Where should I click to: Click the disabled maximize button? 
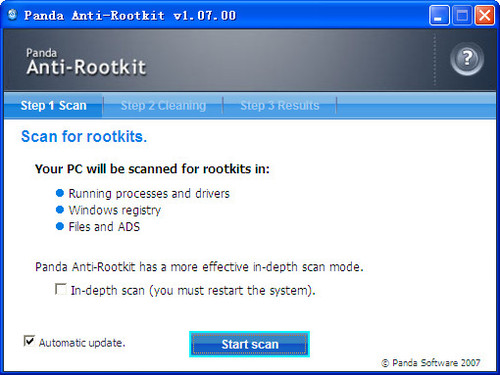(462, 15)
